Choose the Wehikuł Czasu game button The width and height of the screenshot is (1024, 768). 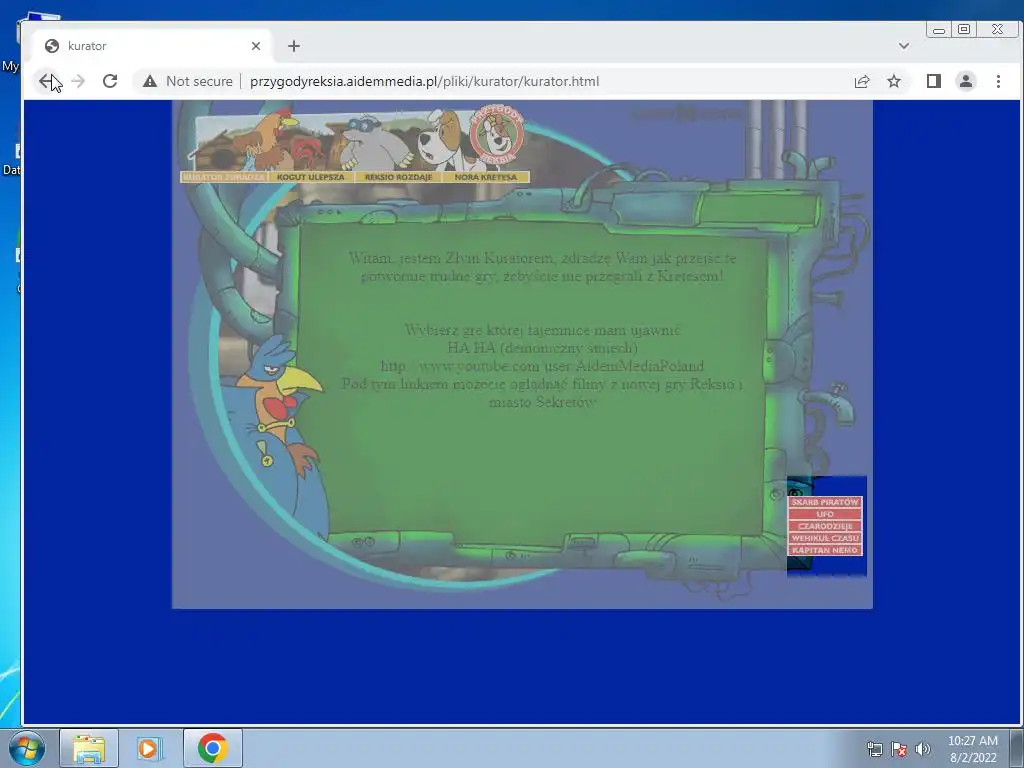point(825,538)
